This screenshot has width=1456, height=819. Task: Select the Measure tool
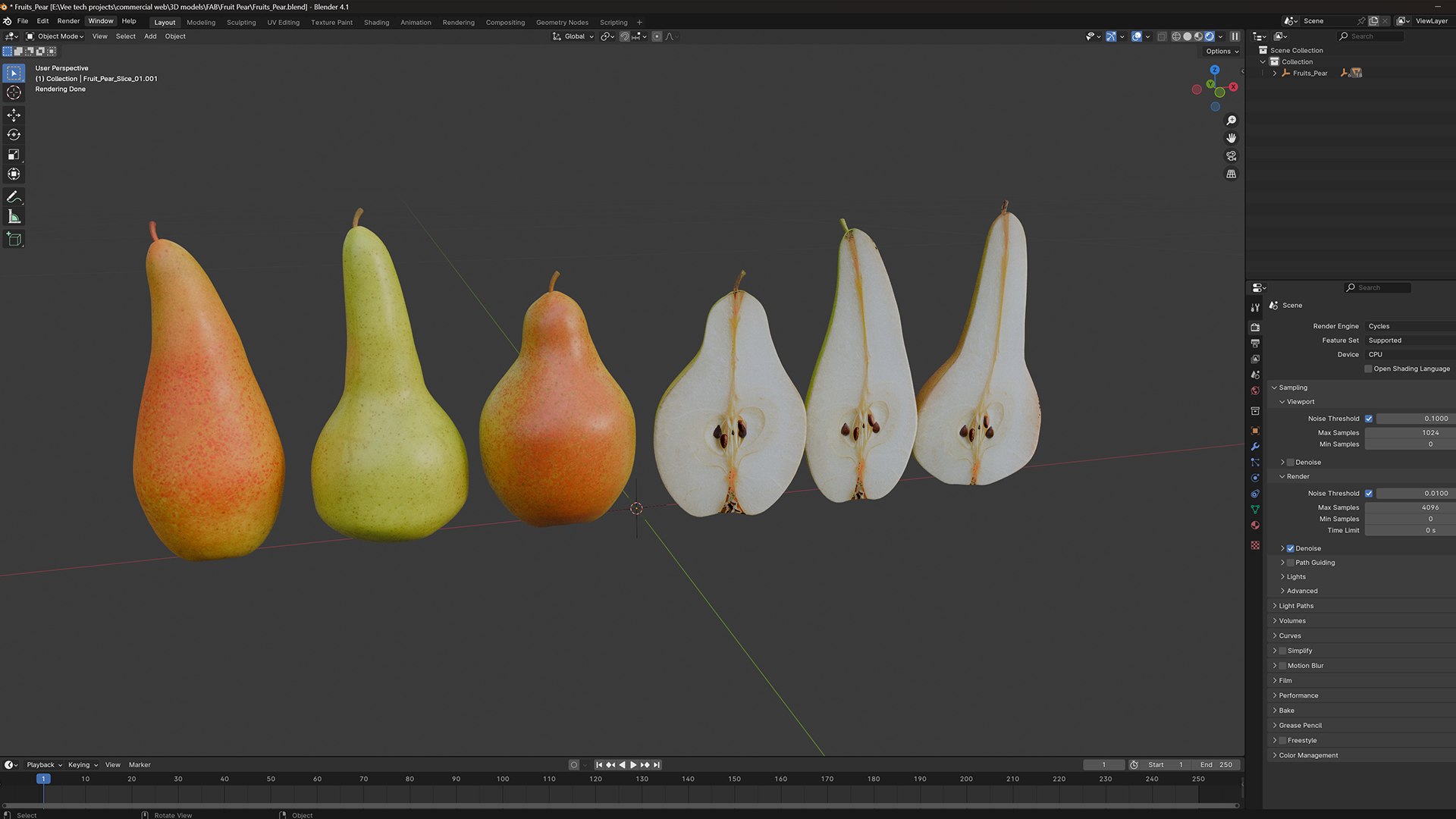click(14, 217)
